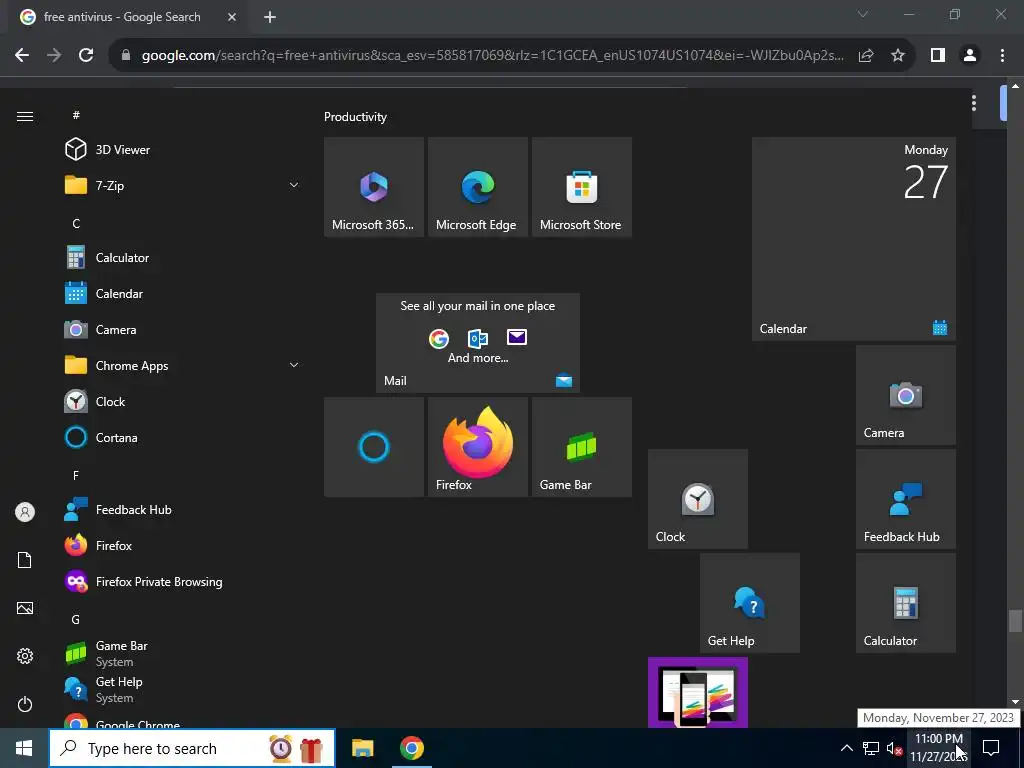Image resolution: width=1024 pixels, height=768 pixels.
Task: Go back in Chrome
Action: [22, 56]
